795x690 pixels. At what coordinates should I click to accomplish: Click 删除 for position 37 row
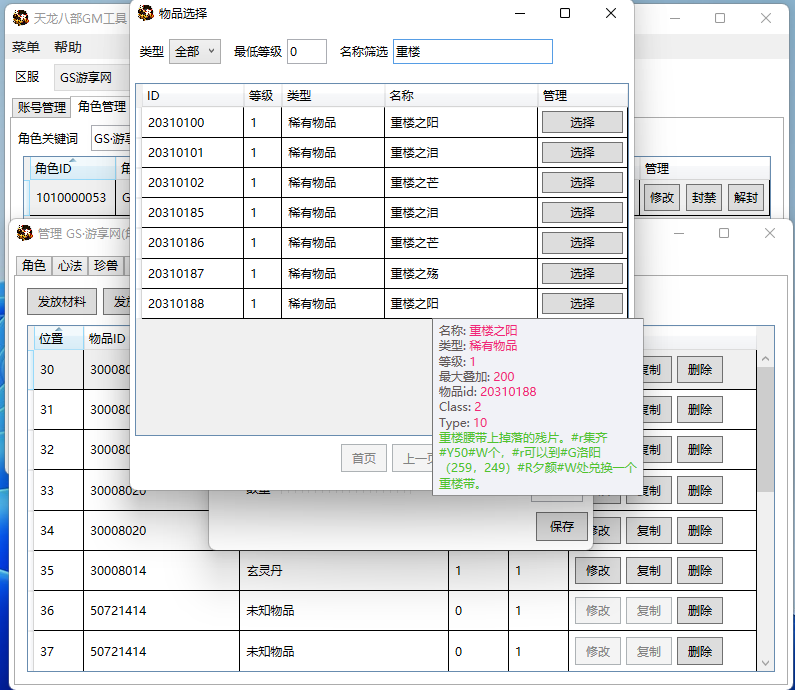(x=700, y=651)
